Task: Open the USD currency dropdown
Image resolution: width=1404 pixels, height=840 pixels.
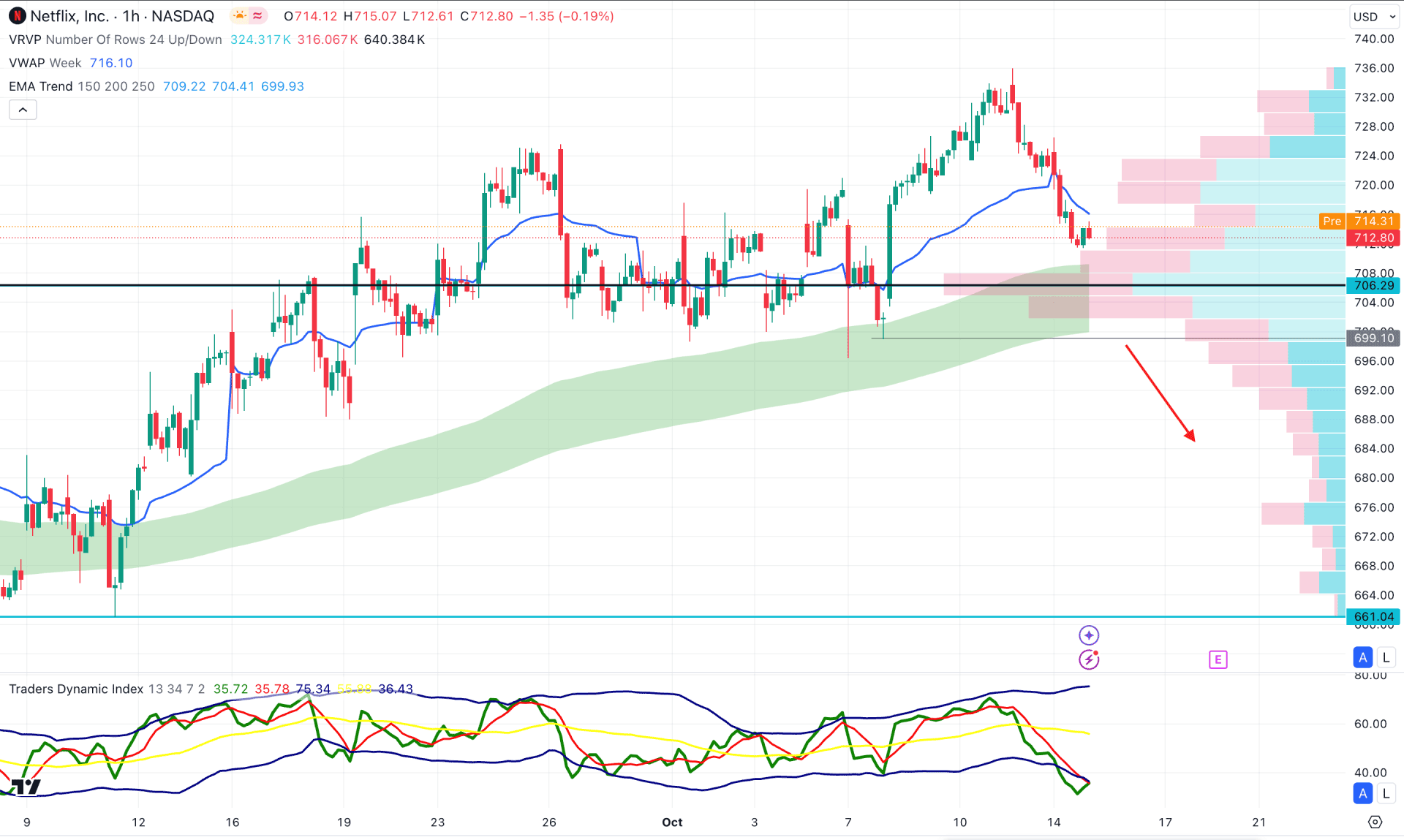Action: click(x=1375, y=17)
